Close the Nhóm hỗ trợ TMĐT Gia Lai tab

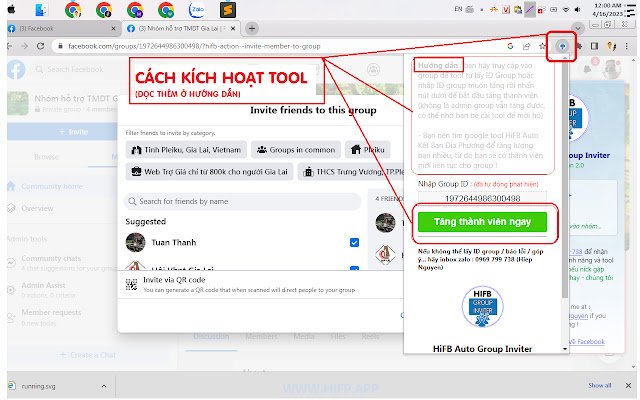coord(233,29)
